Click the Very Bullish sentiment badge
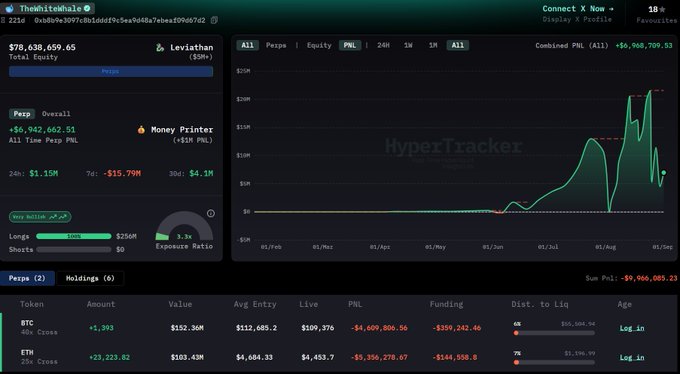 point(40,217)
